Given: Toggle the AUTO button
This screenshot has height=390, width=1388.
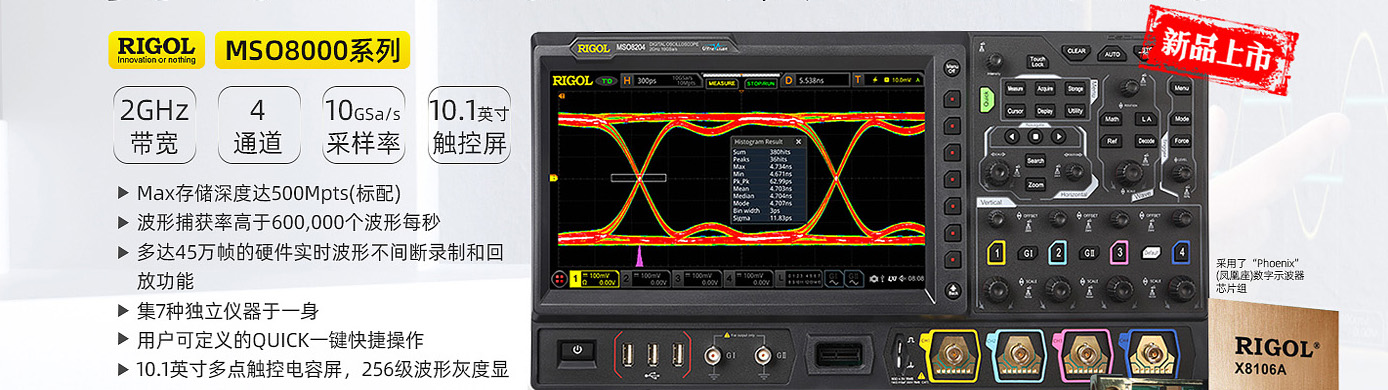Looking at the screenshot, I should (x=1112, y=54).
